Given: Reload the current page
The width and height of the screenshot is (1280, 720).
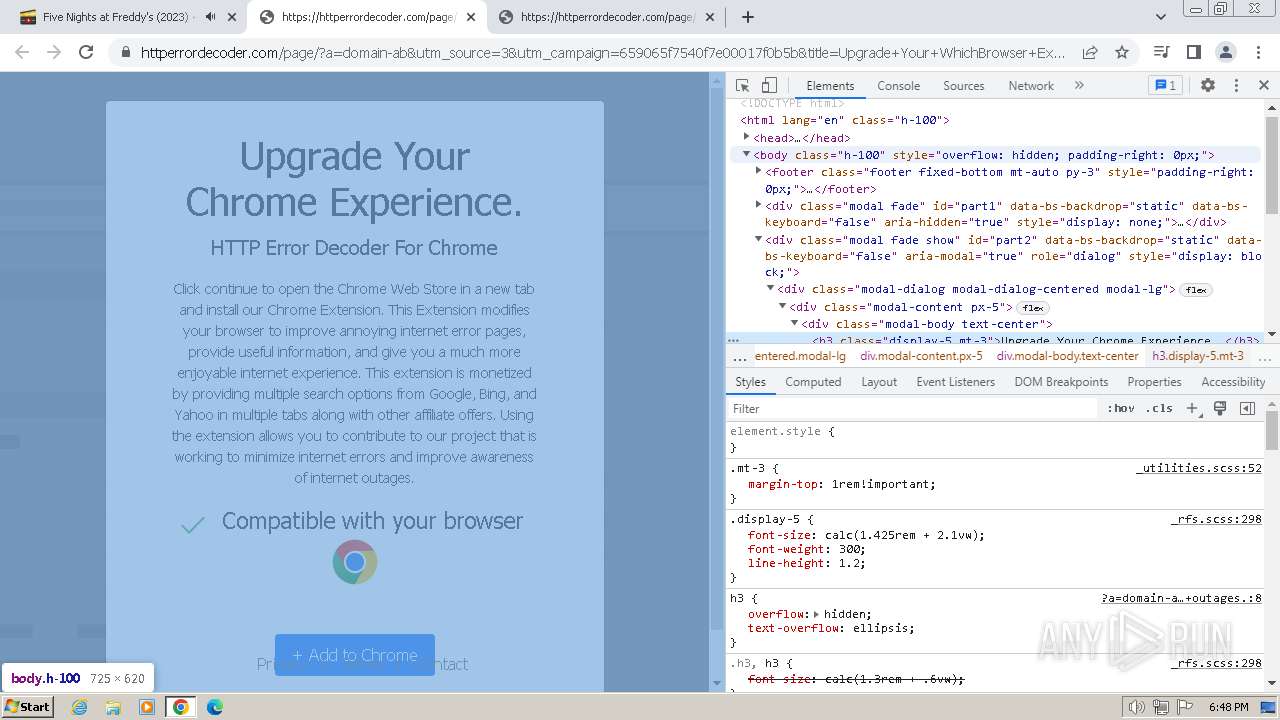Looking at the screenshot, I should point(86,52).
